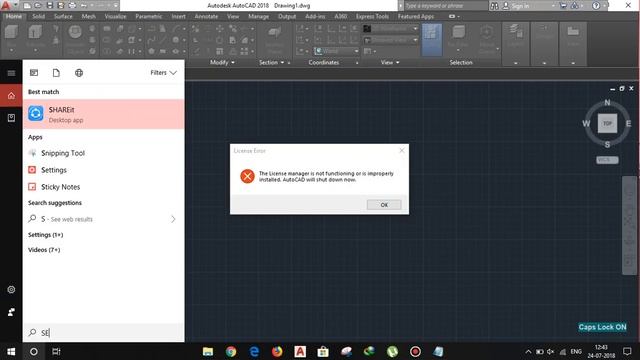The image size is (640, 360).
Task: Show Settings (1+) search results
Action: pos(45,235)
